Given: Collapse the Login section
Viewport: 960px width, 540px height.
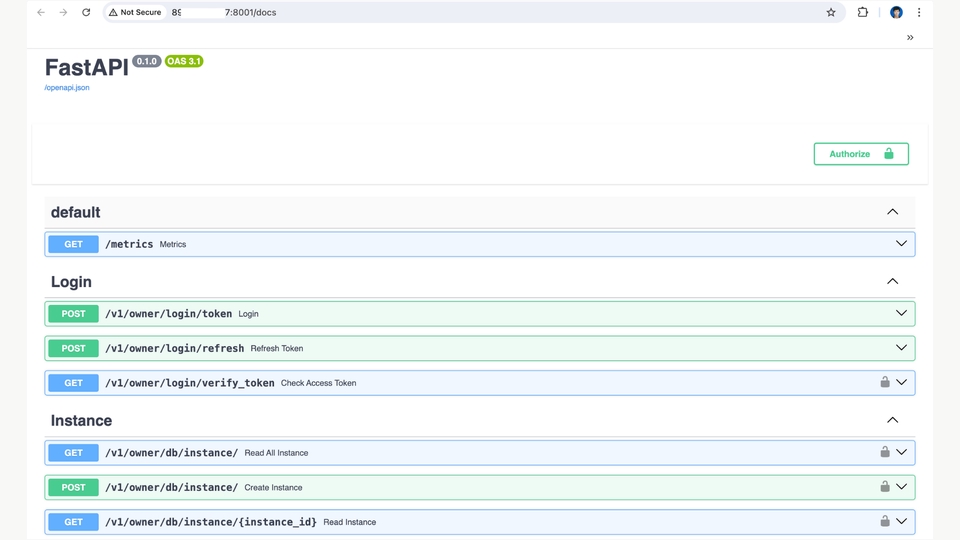Looking at the screenshot, I should 893,282.
